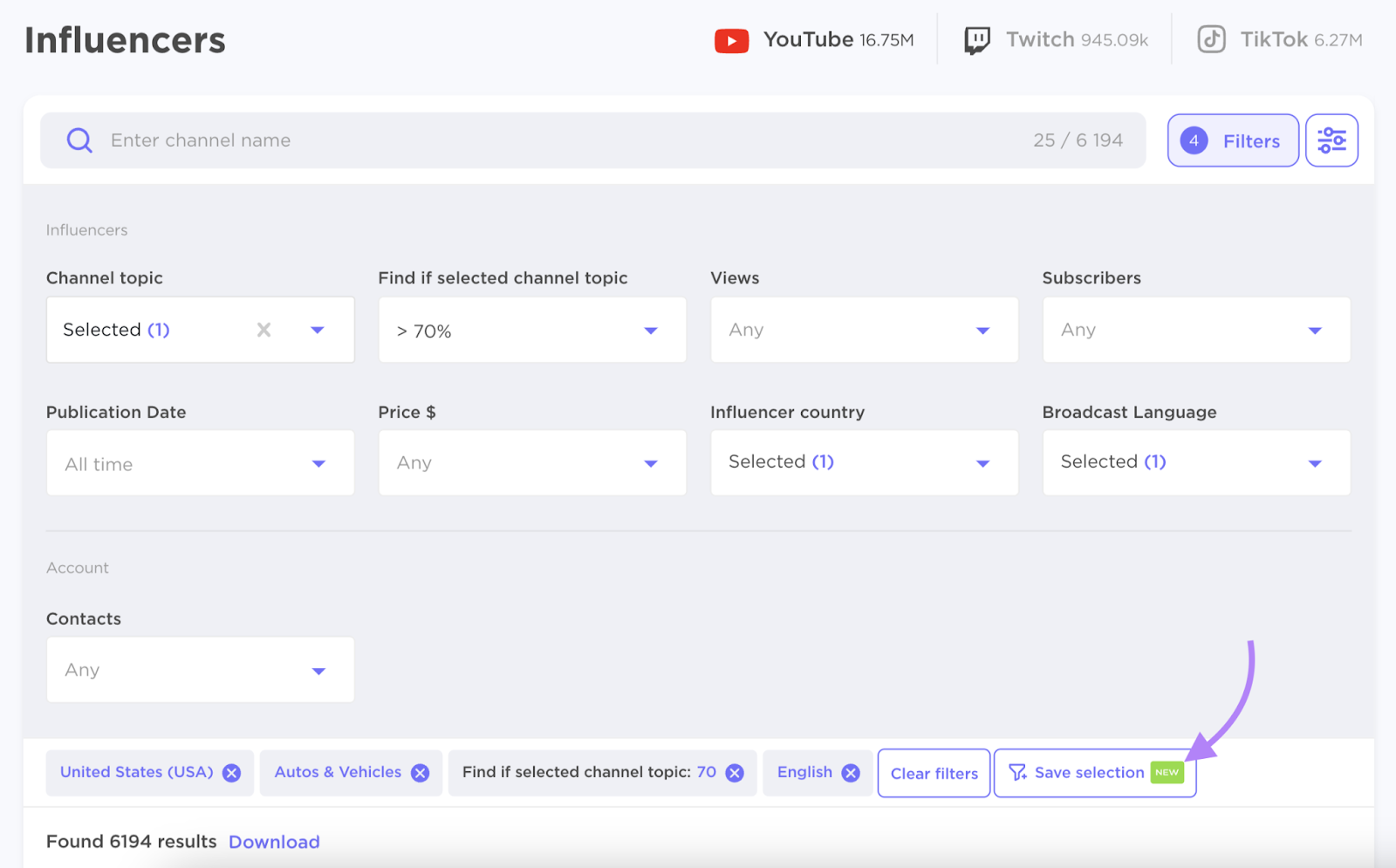Open the advanced filter settings sliders icon
Screen dimensions: 1396x868
click(x=1331, y=140)
